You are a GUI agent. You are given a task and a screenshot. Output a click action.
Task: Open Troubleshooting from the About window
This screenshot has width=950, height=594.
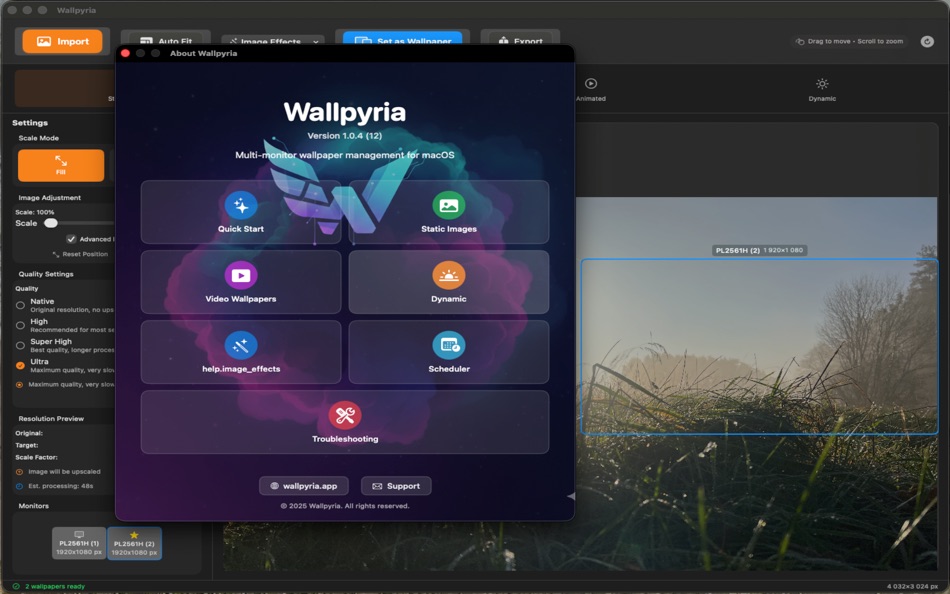coord(344,420)
